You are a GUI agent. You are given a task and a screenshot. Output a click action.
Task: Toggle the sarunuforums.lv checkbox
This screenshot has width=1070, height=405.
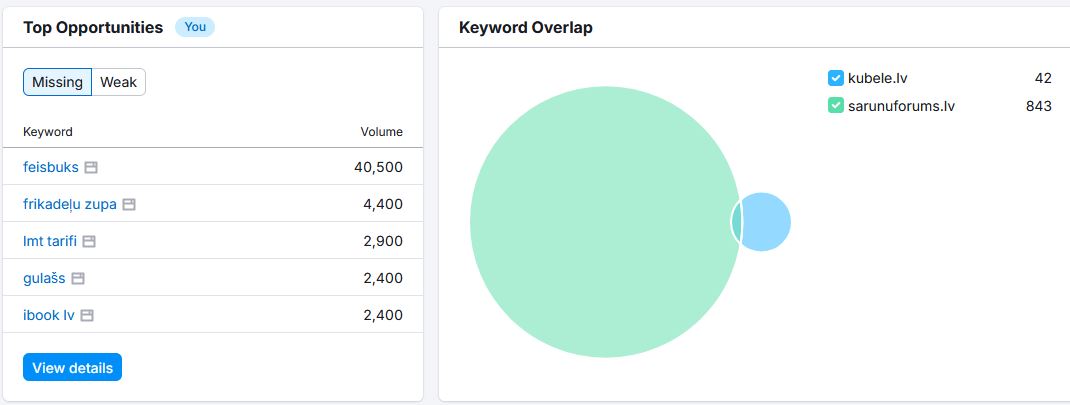tap(836, 105)
